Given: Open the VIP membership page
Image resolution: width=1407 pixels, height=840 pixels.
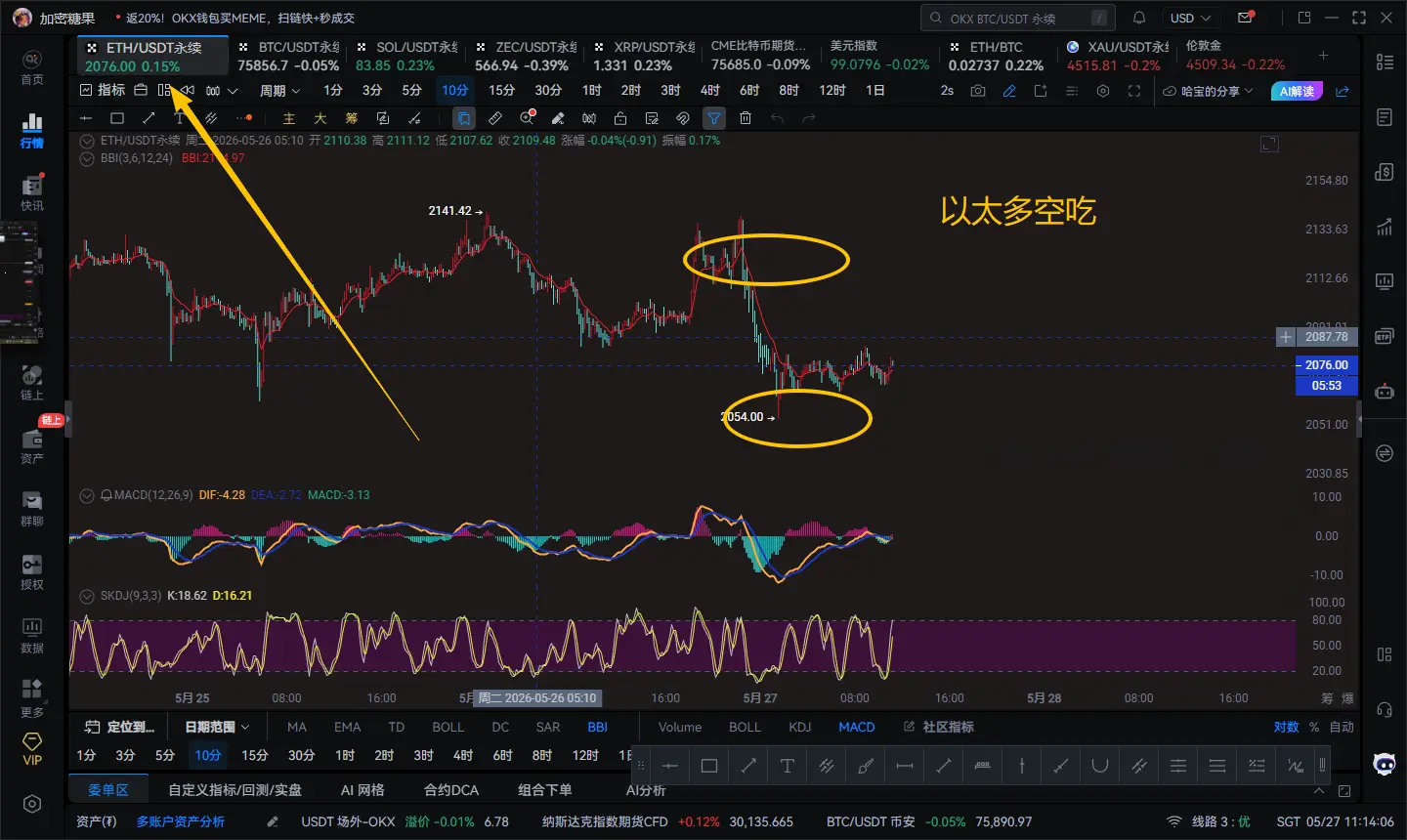Looking at the screenshot, I should pos(32,750).
